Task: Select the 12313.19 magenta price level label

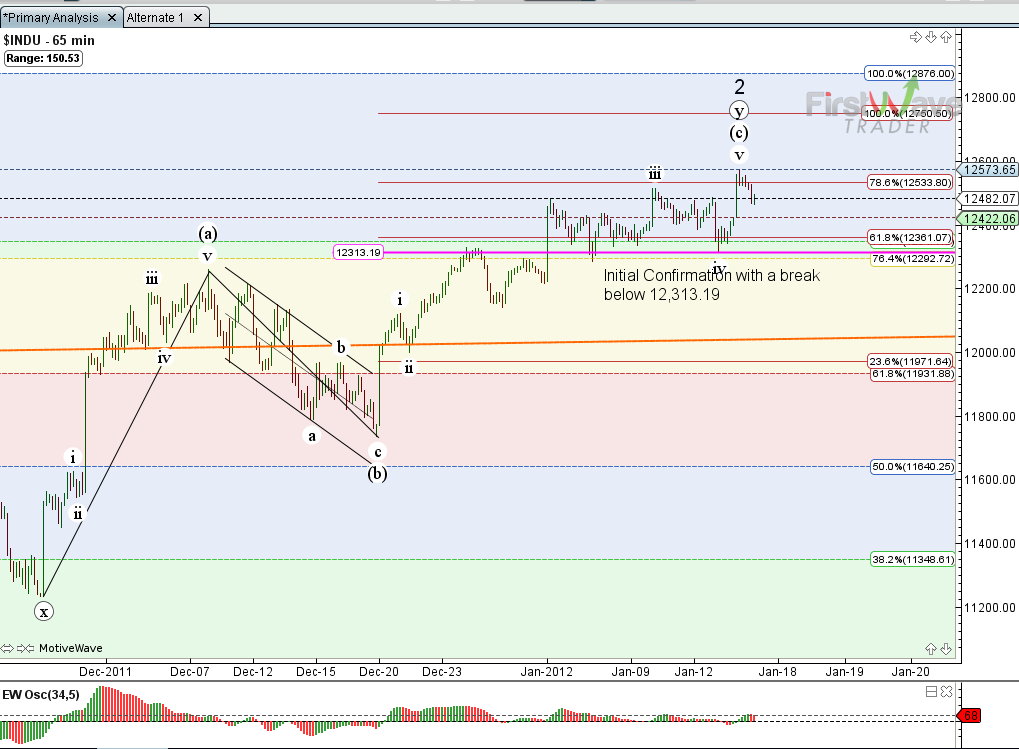Action: [358, 253]
